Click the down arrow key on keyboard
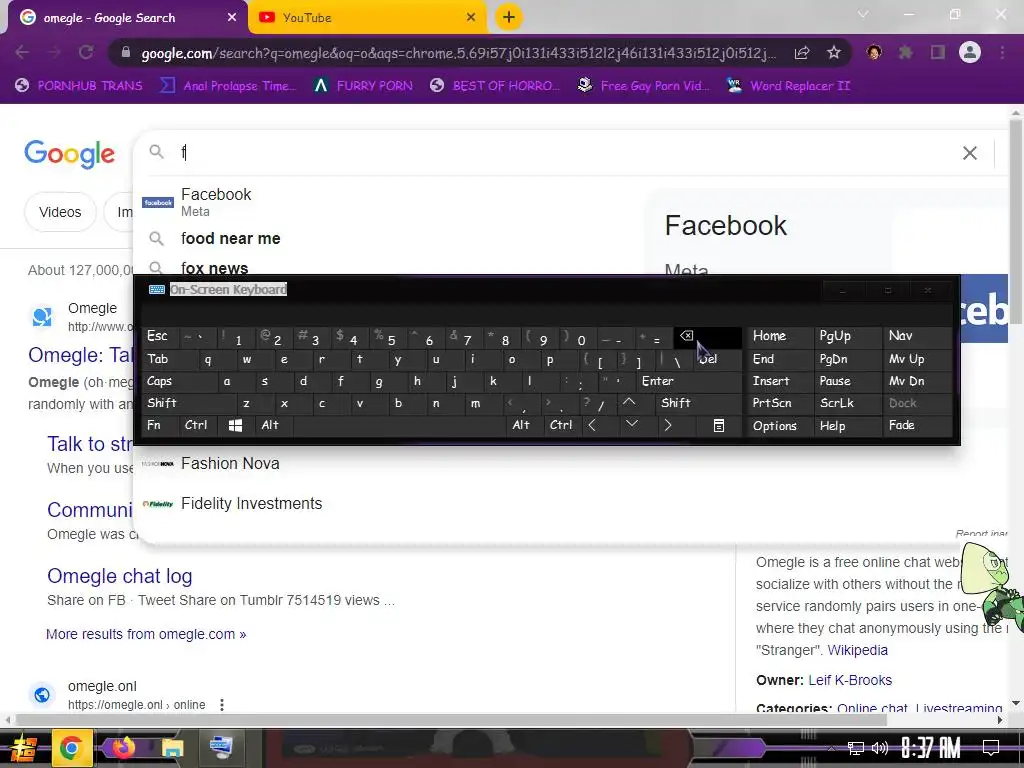This screenshot has height=768, width=1024. coord(632,426)
